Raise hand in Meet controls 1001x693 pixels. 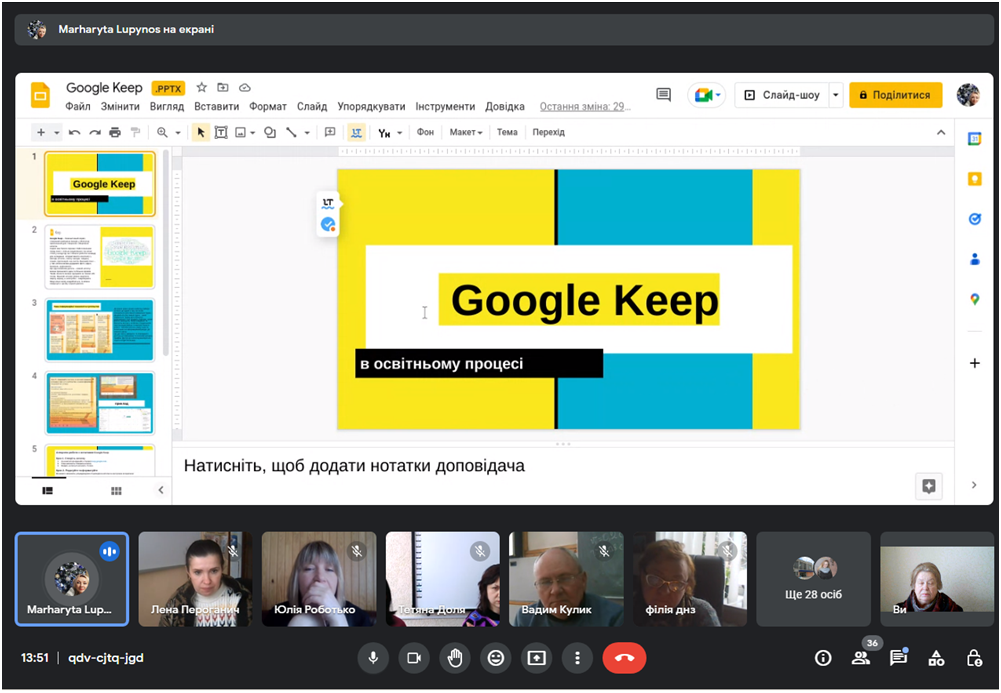(x=455, y=658)
